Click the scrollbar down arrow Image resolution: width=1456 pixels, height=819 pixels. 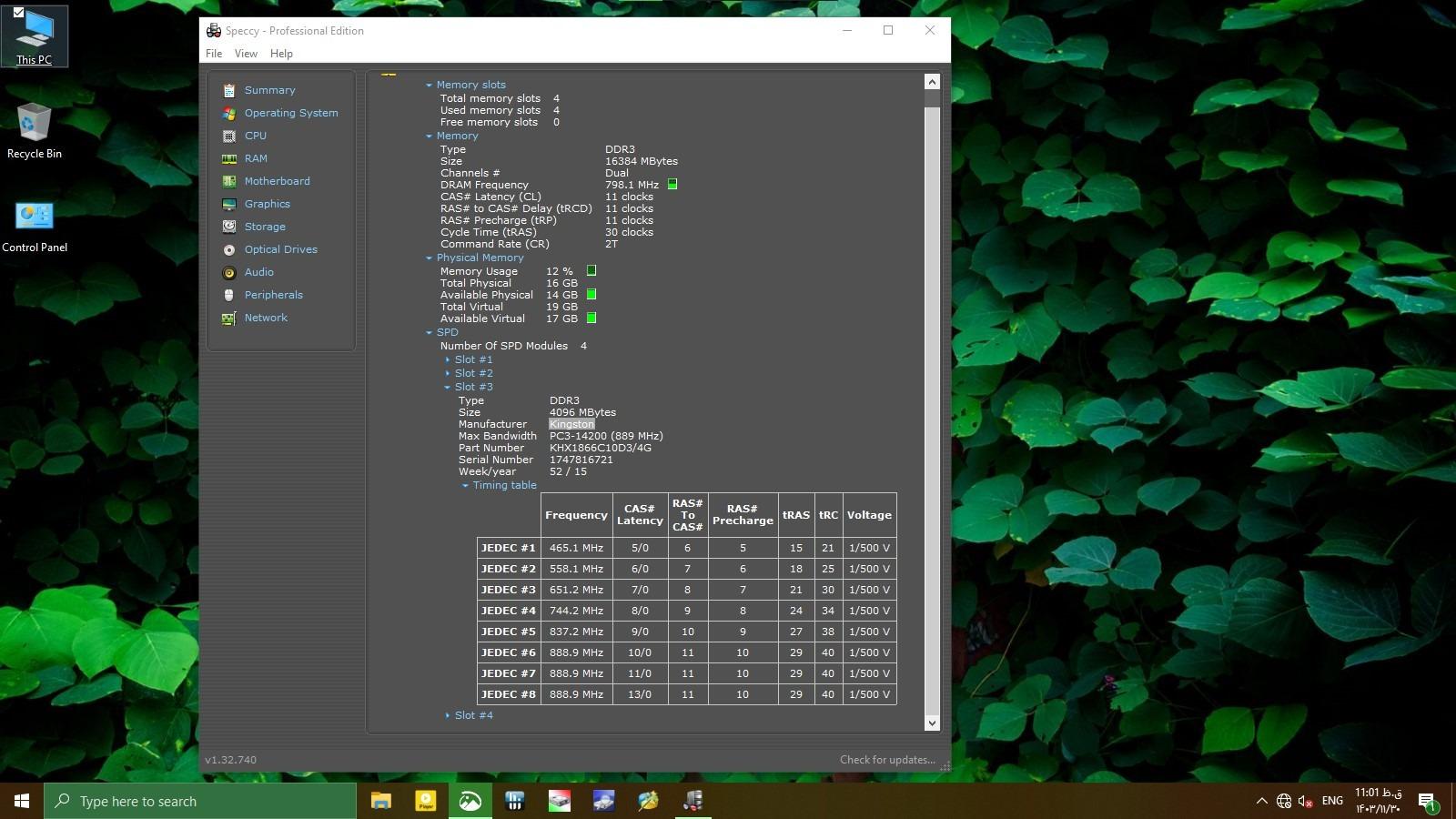click(932, 723)
